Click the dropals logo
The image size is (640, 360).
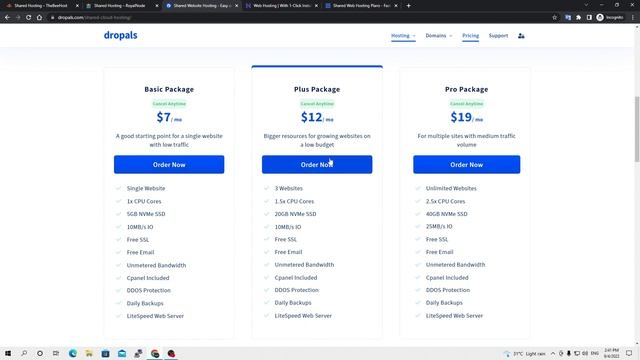pyautogui.click(x=120, y=36)
